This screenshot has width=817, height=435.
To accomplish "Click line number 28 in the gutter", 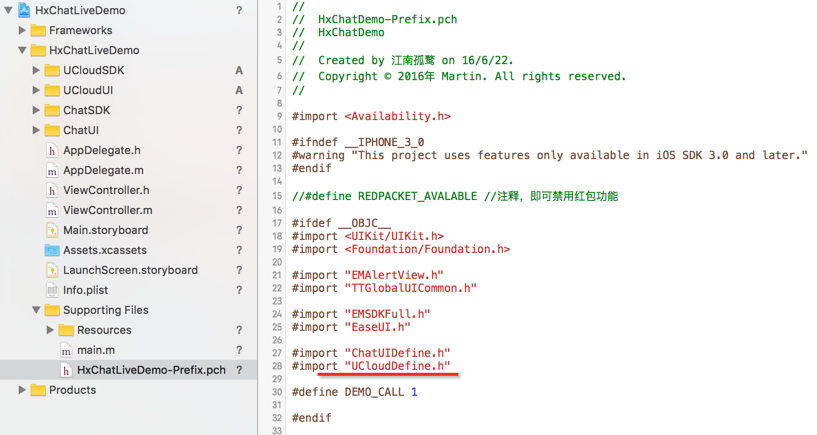I will click(277, 366).
